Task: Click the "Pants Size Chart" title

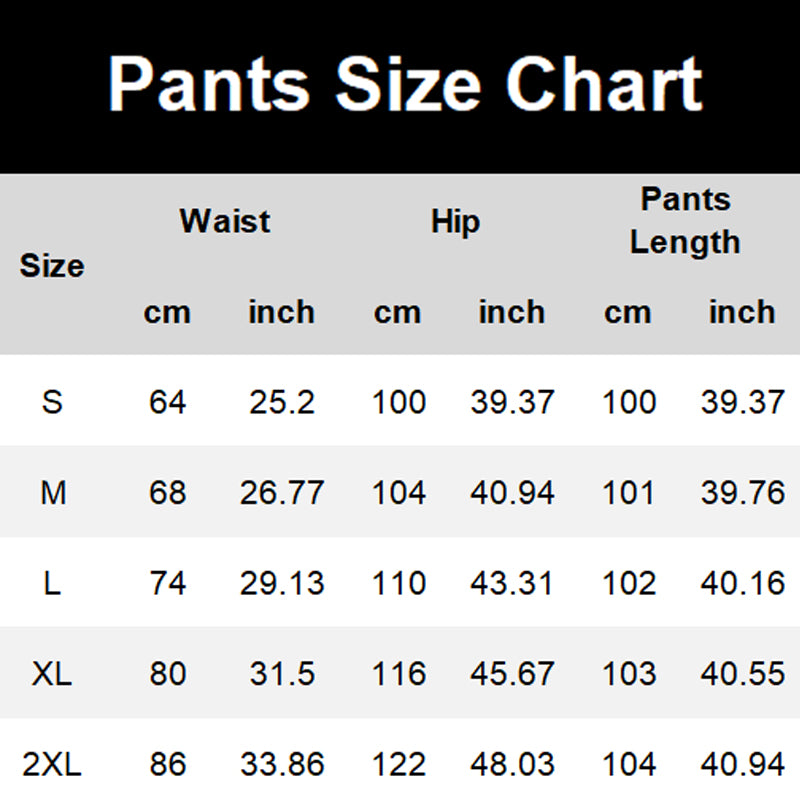Action: 405,84
